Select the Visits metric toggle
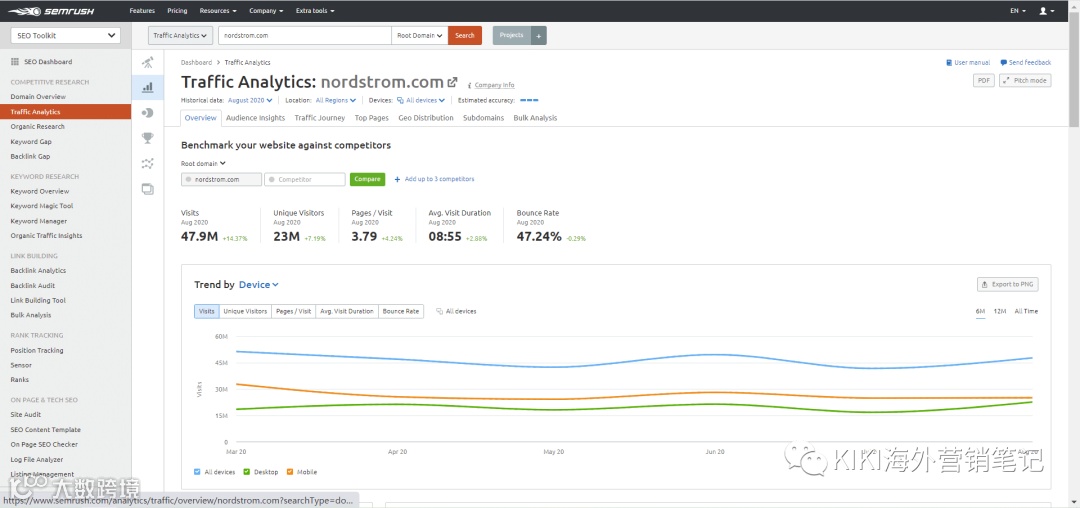Viewport: 1080px width, 508px height. click(x=207, y=311)
